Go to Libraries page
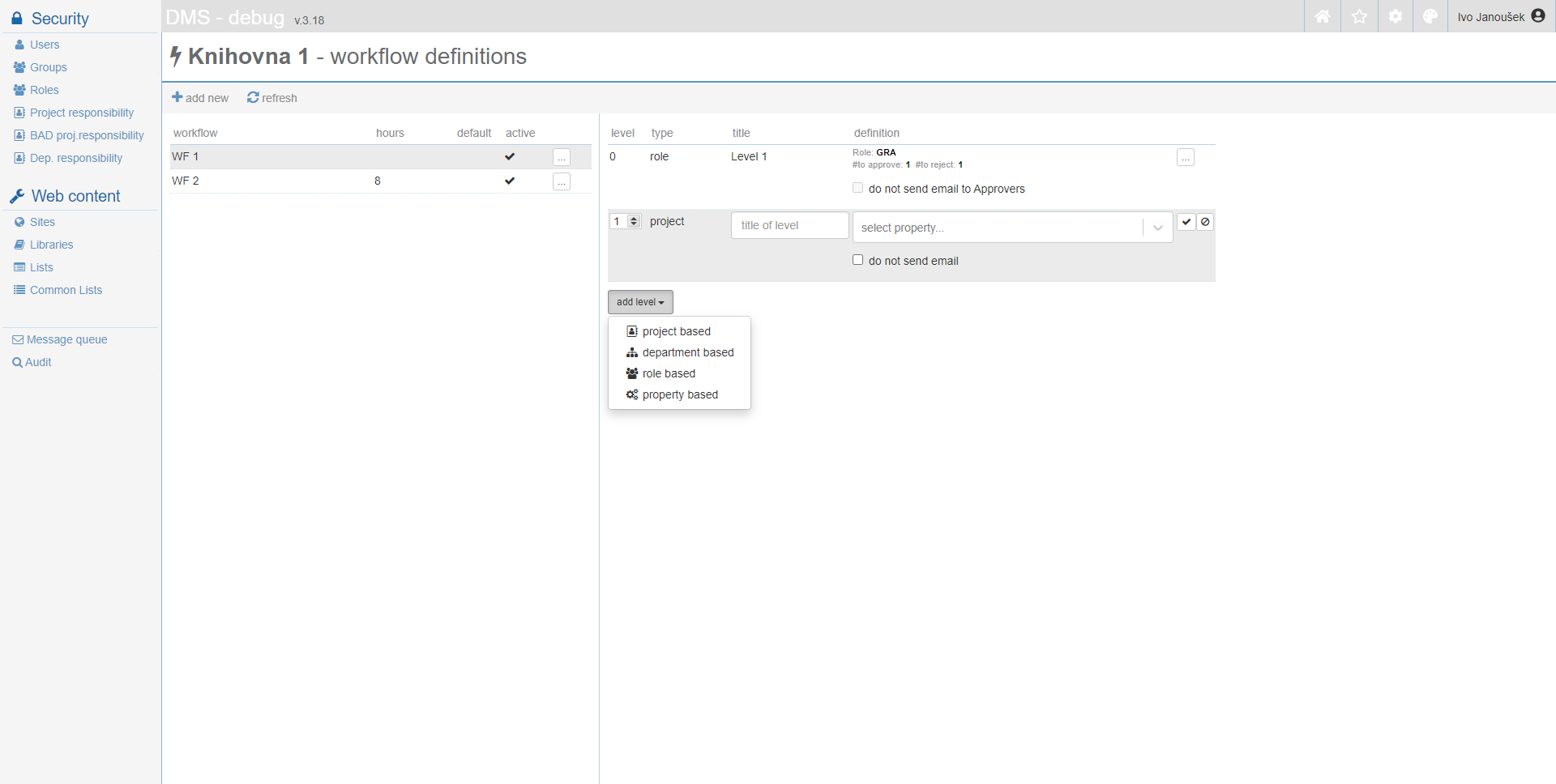This screenshot has width=1556, height=784. pos(52,245)
